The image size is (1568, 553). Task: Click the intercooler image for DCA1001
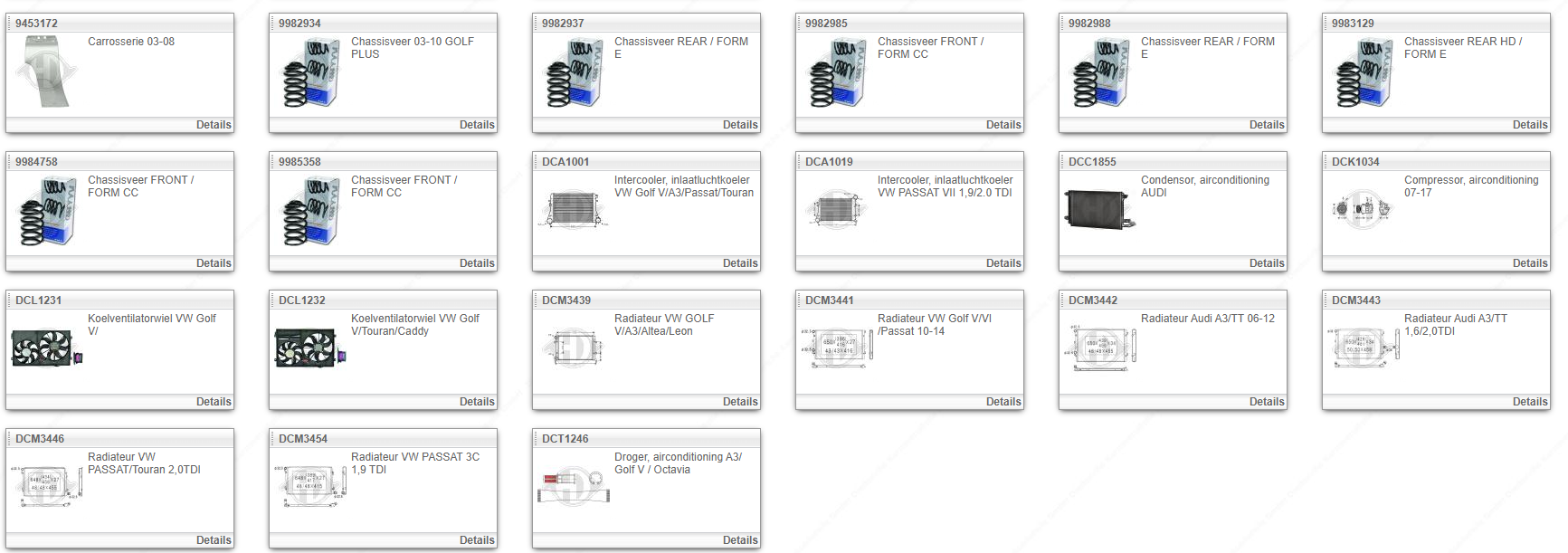[x=573, y=209]
